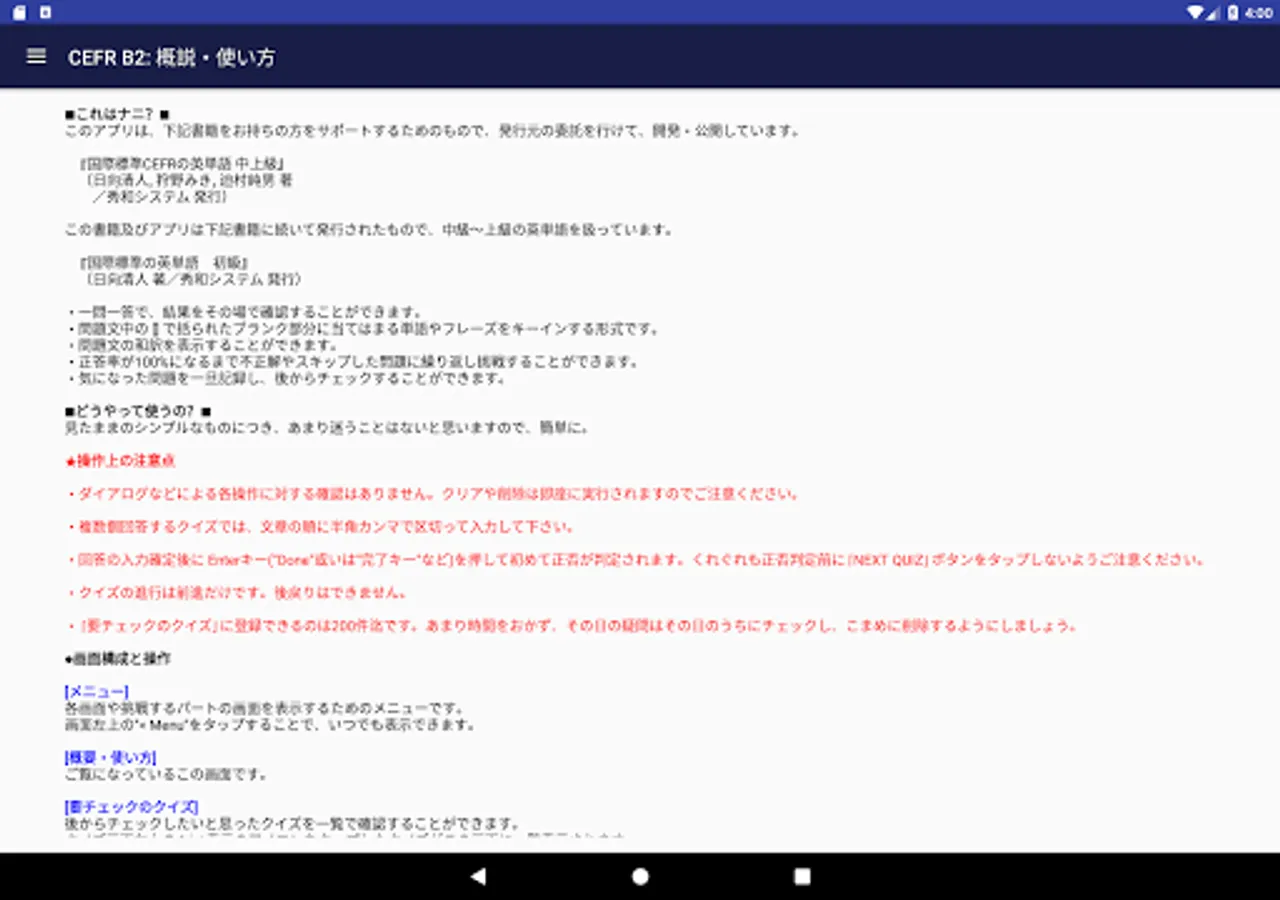This screenshot has height=900, width=1280.
Task: Click the bullet beginning '問題文の和訳を表示'
Action: [x=202, y=345]
